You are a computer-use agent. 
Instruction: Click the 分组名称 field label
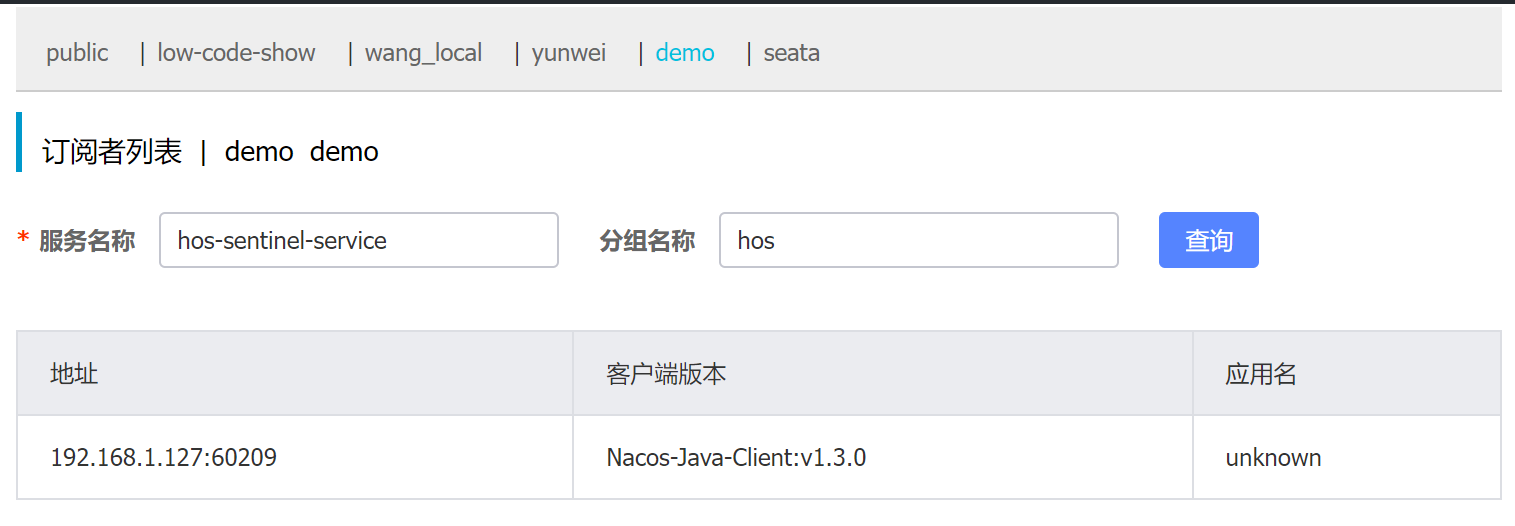tap(647, 241)
